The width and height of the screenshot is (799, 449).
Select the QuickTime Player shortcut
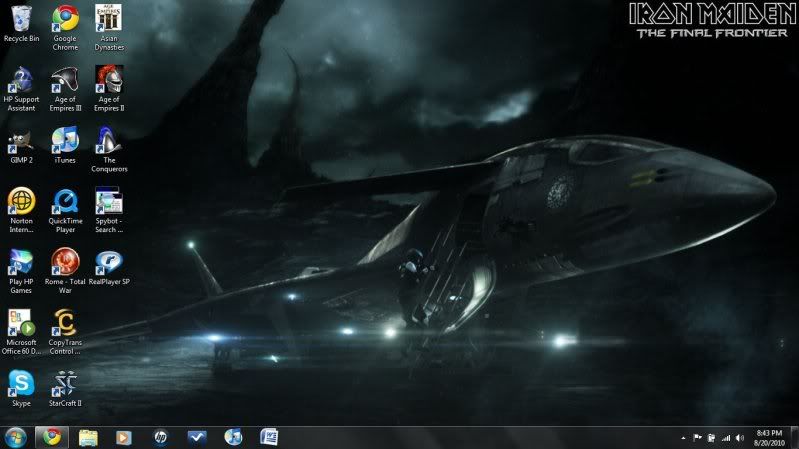65,210
